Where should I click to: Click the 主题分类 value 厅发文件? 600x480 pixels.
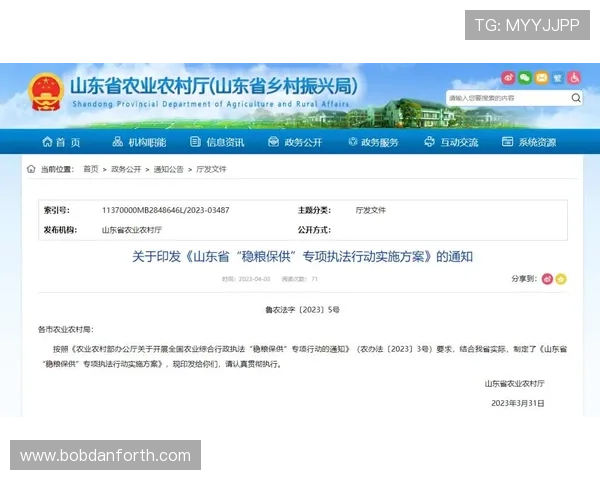coord(371,210)
